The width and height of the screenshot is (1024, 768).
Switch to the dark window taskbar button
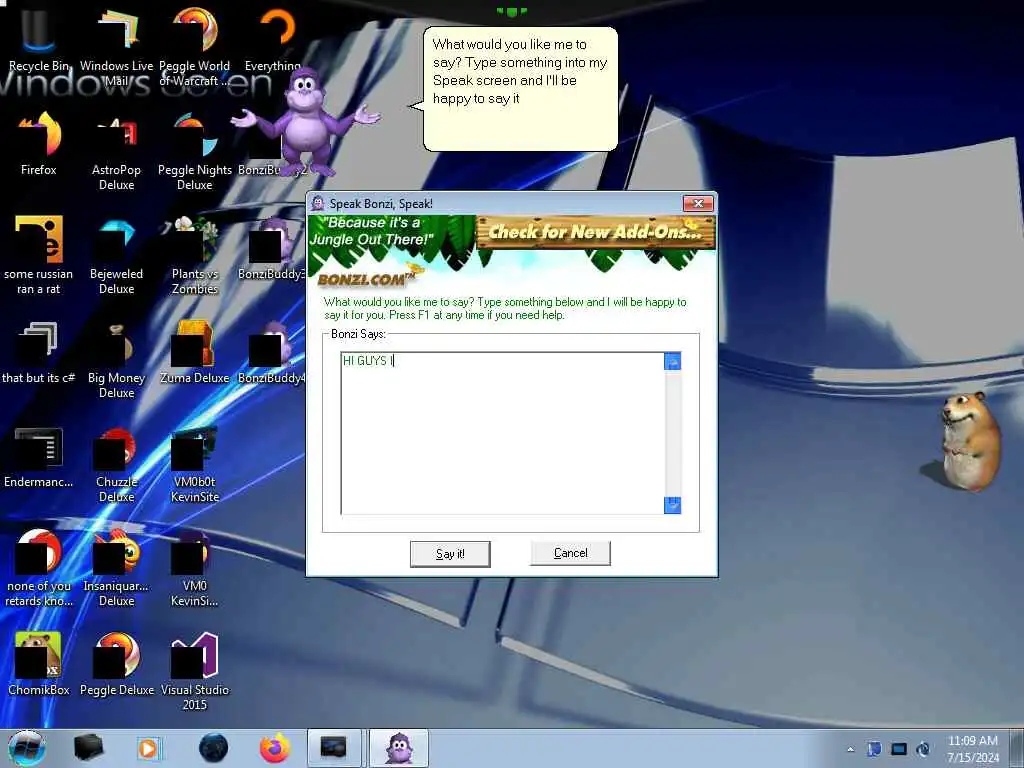pos(334,748)
